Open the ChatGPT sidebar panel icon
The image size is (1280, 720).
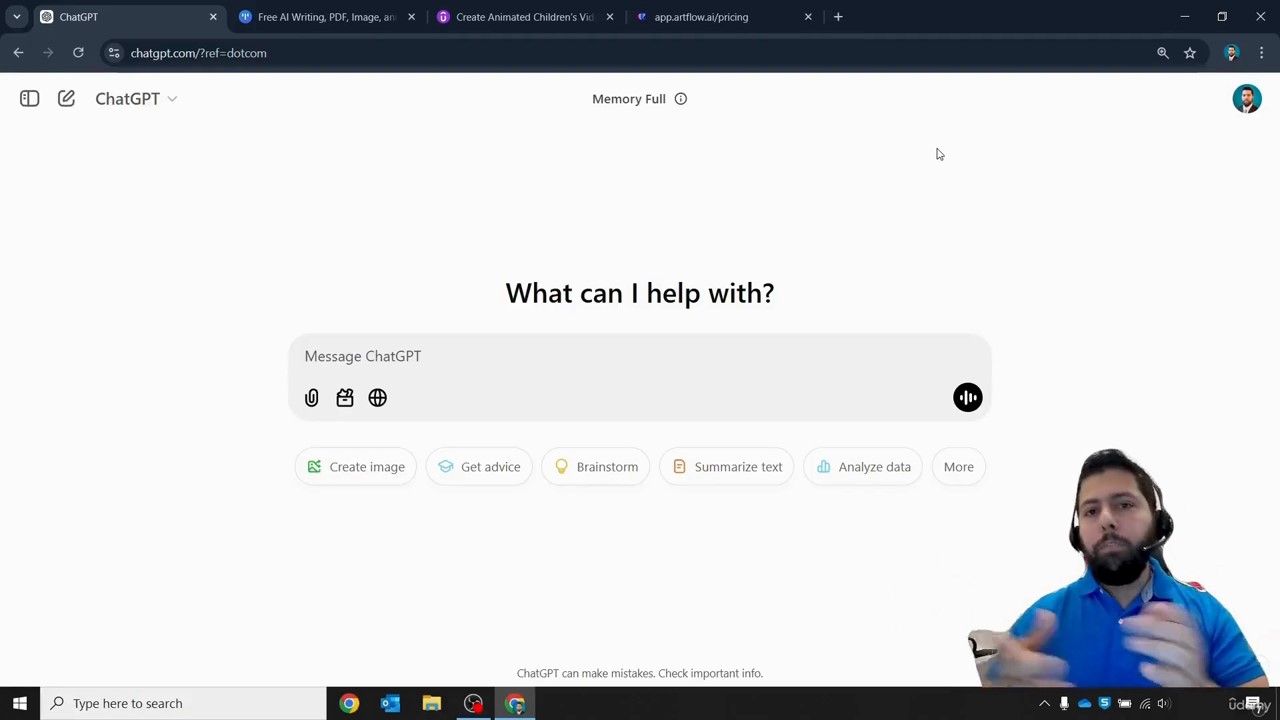pos(29,98)
